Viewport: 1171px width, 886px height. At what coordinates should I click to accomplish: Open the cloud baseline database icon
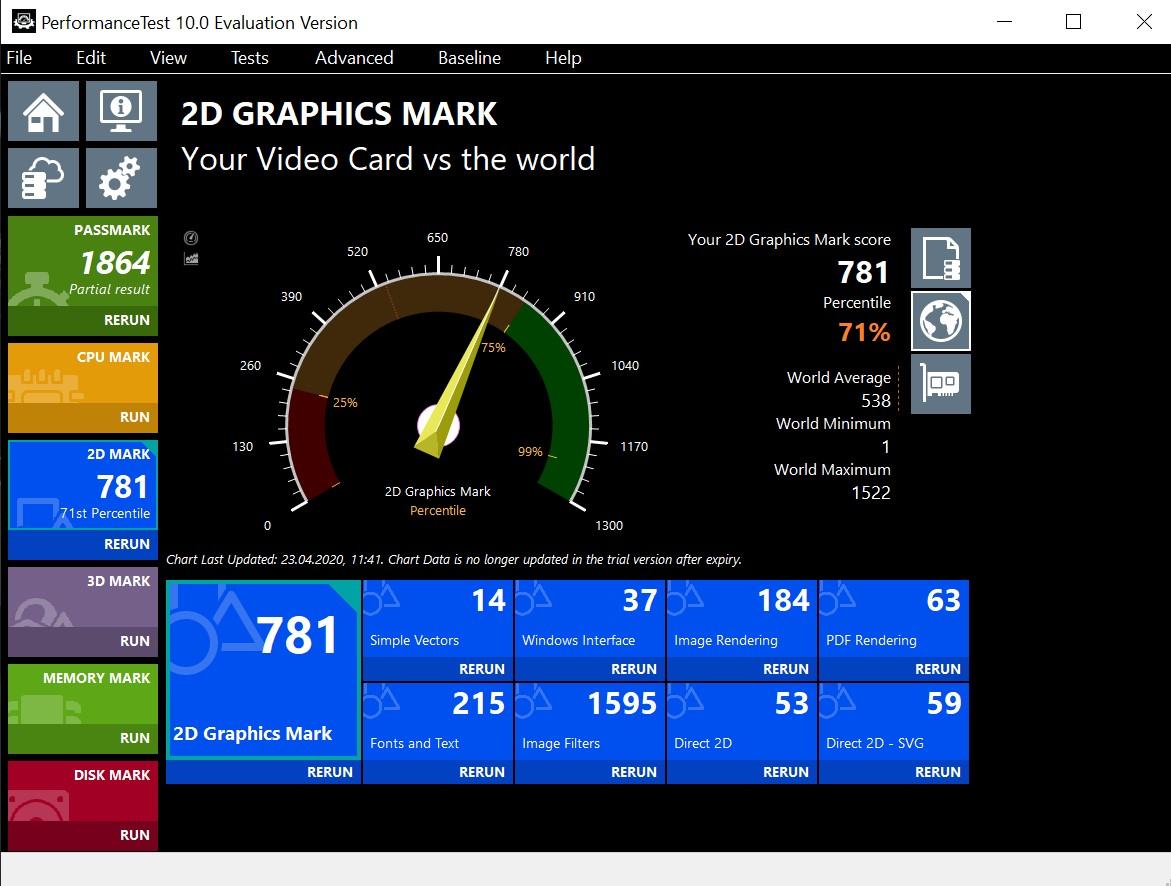tap(43, 178)
